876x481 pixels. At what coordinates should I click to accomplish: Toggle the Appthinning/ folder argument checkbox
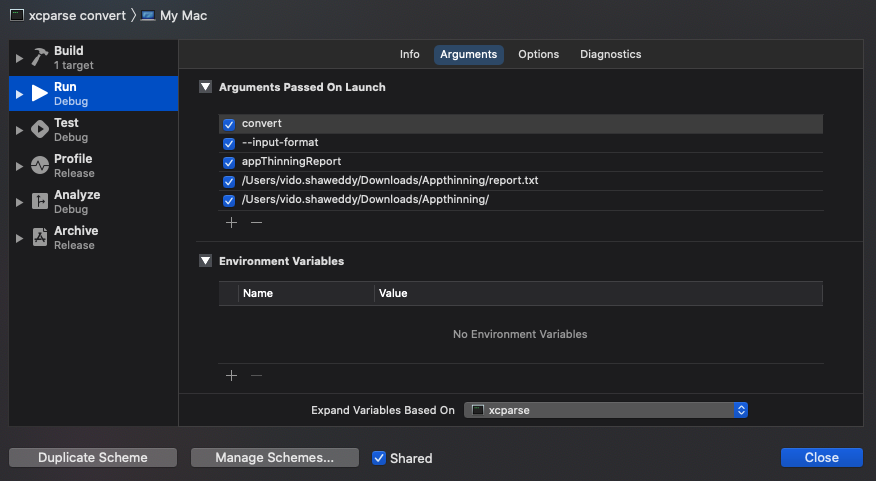[229, 201]
